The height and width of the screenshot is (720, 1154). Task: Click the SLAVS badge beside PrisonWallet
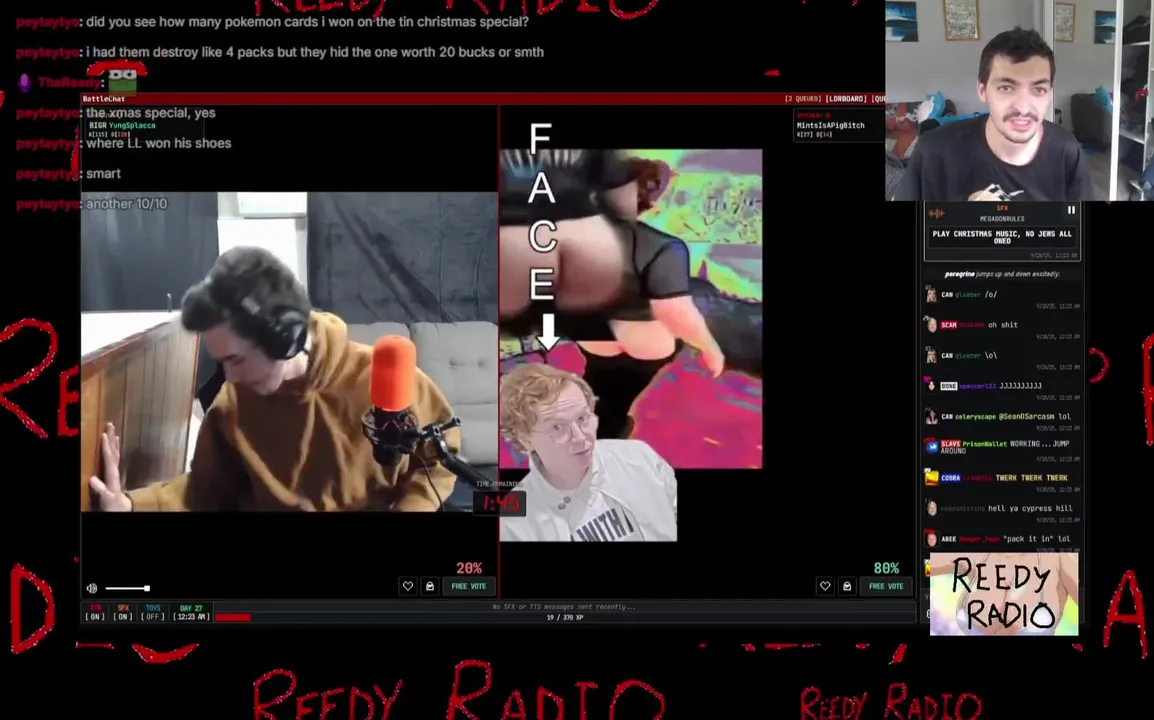tap(950, 444)
